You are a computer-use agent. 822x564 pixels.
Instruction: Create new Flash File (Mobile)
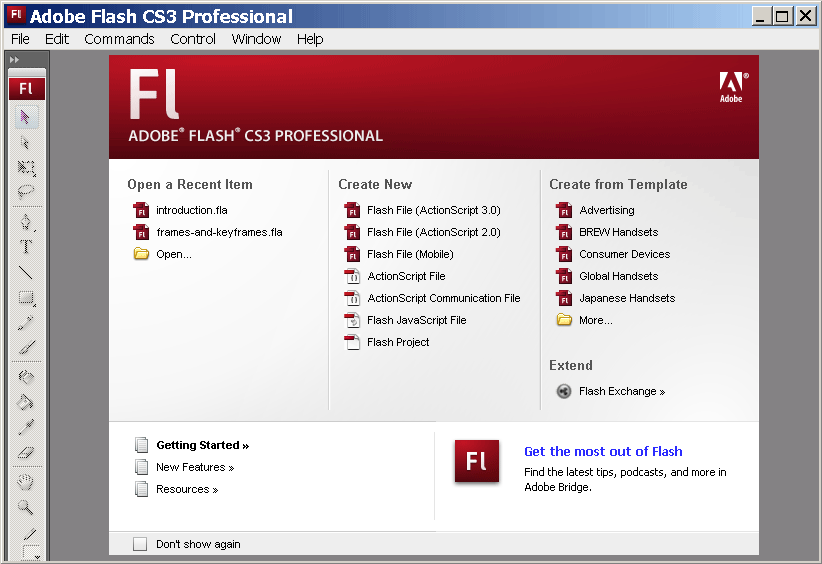[x=410, y=254]
